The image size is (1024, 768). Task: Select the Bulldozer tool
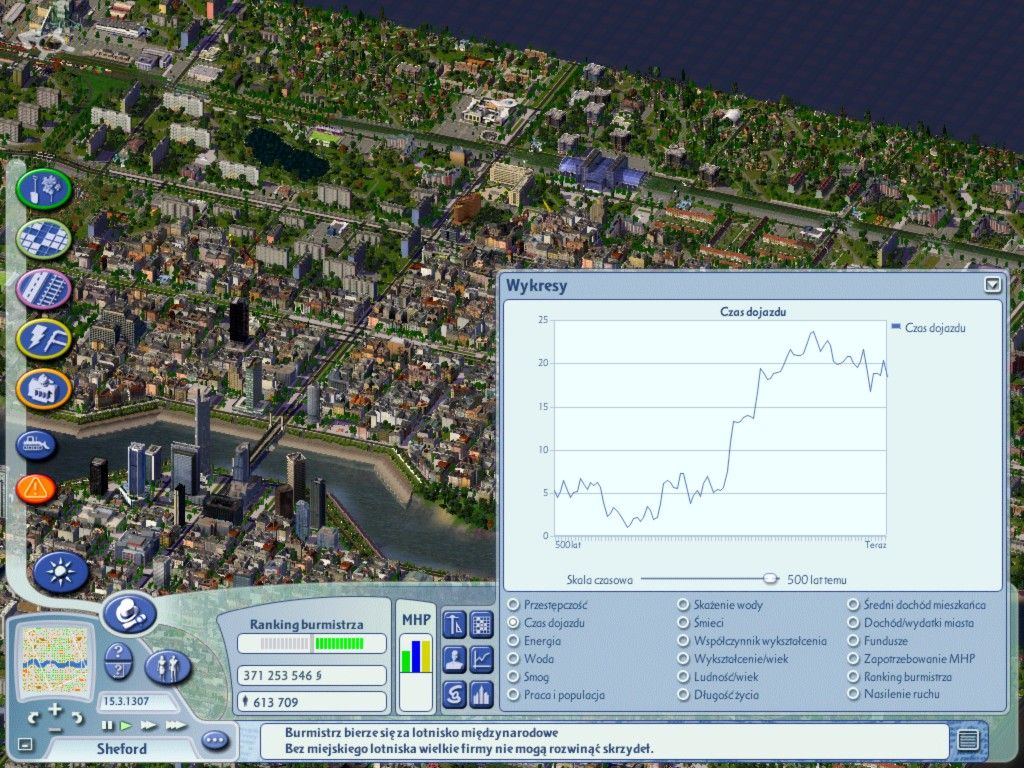pos(37,445)
